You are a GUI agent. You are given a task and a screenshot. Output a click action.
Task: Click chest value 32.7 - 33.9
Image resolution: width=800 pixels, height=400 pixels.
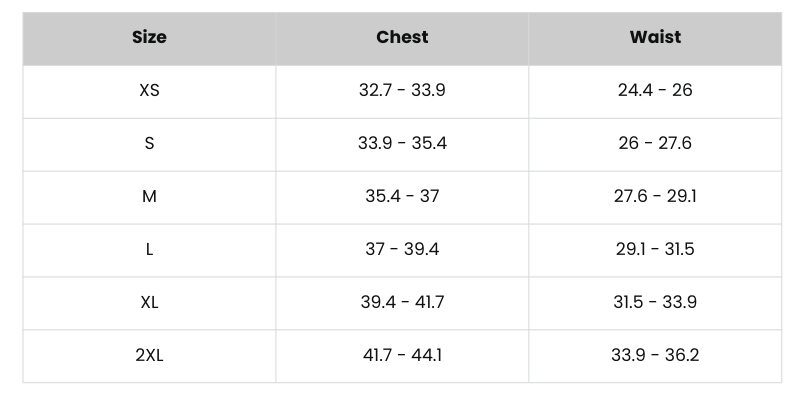click(402, 91)
